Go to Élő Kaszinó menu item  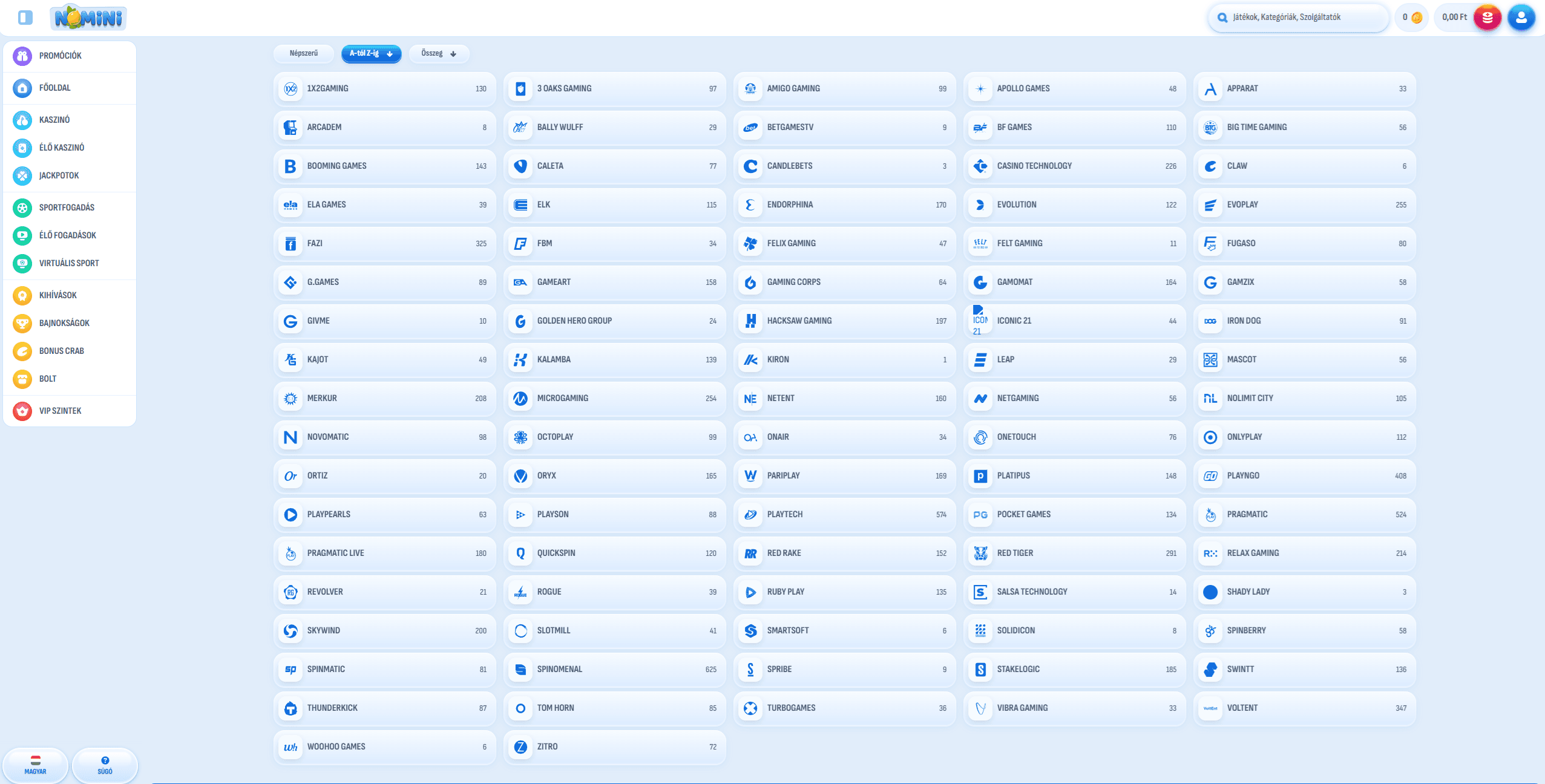tap(62, 148)
